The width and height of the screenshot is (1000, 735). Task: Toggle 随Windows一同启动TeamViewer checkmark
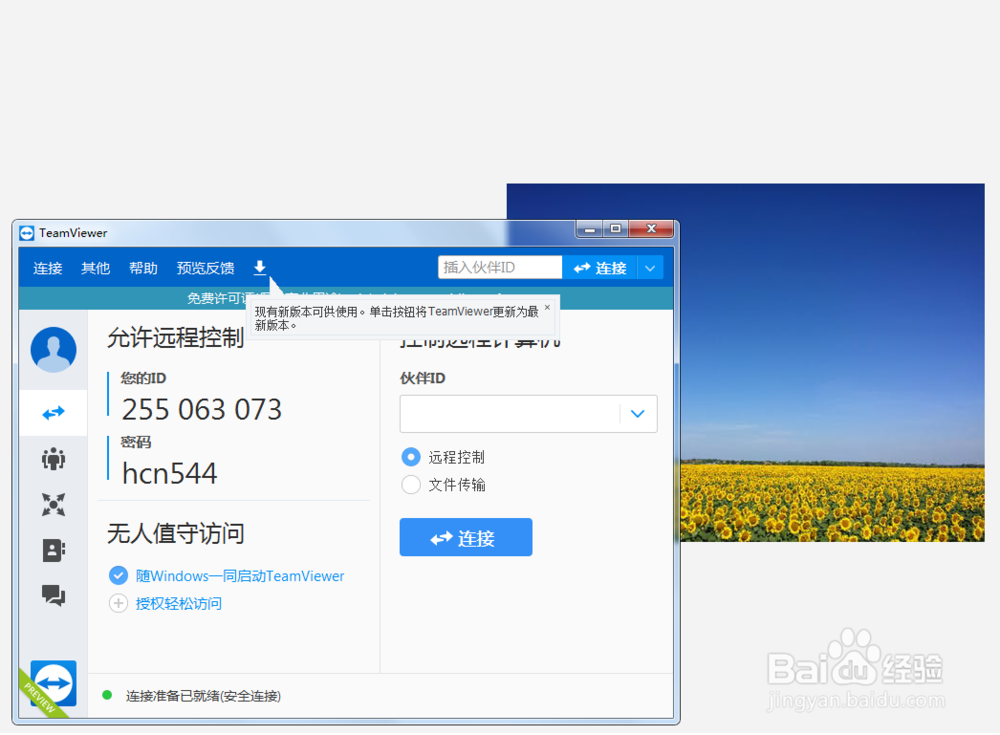[118, 575]
